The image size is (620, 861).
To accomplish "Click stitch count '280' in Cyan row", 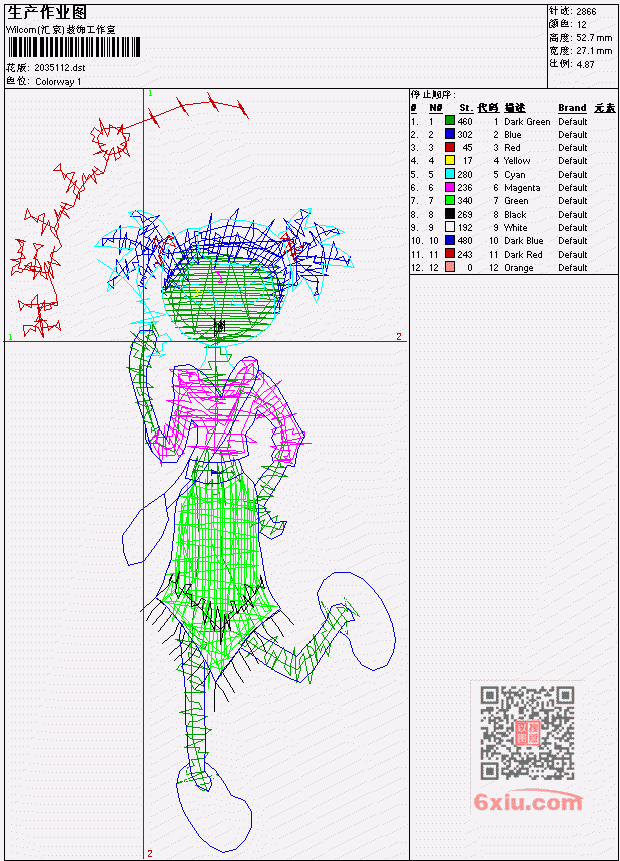I will 465,175.
